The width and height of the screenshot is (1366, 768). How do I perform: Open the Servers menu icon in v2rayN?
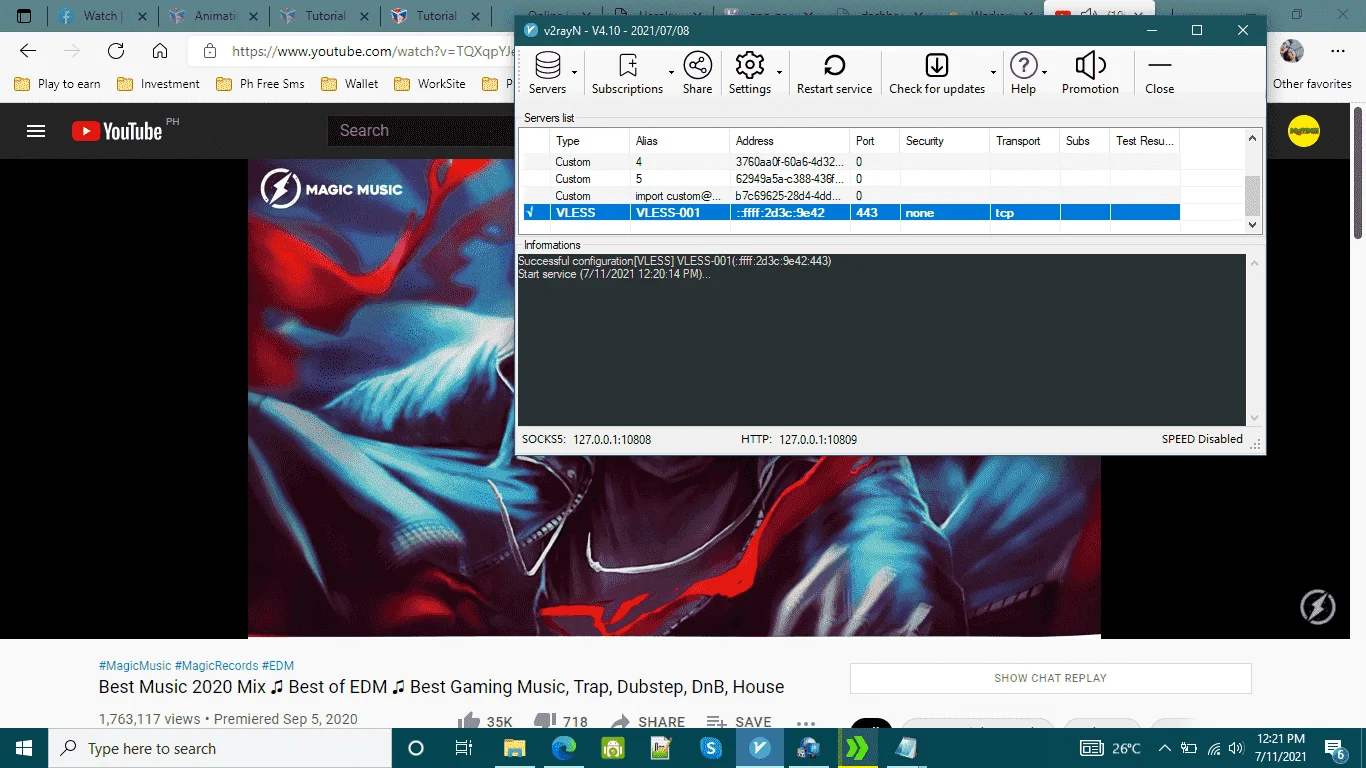(547, 66)
